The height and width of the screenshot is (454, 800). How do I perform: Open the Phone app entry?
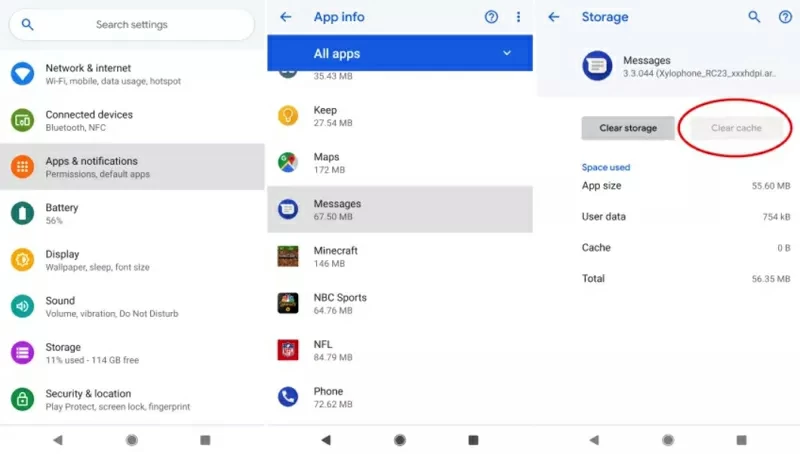point(400,396)
